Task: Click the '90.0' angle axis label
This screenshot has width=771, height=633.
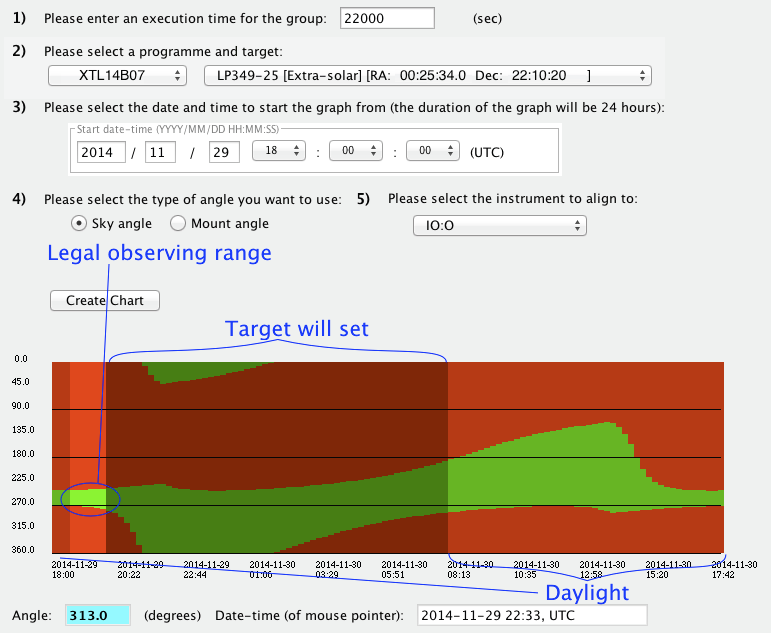Action: tap(21, 406)
